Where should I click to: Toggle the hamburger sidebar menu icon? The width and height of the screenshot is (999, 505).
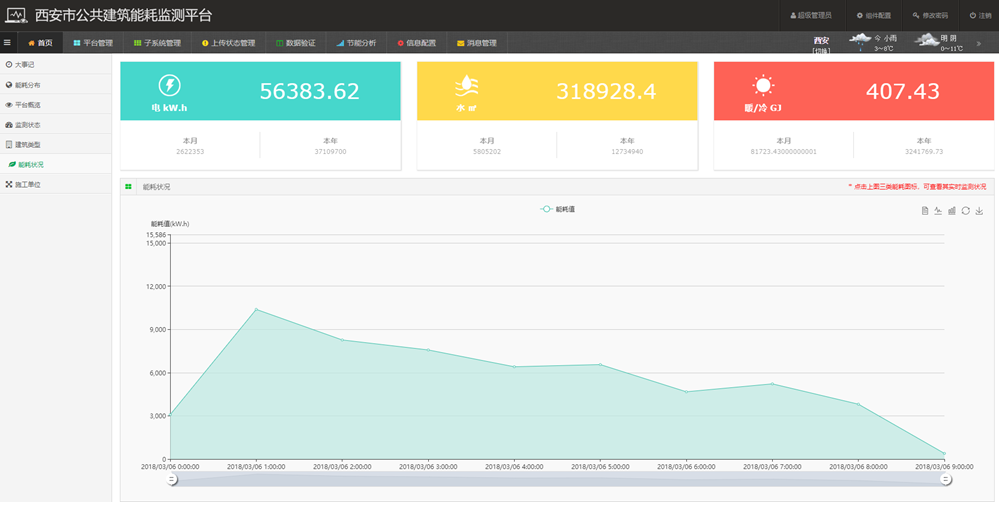tap(7, 43)
